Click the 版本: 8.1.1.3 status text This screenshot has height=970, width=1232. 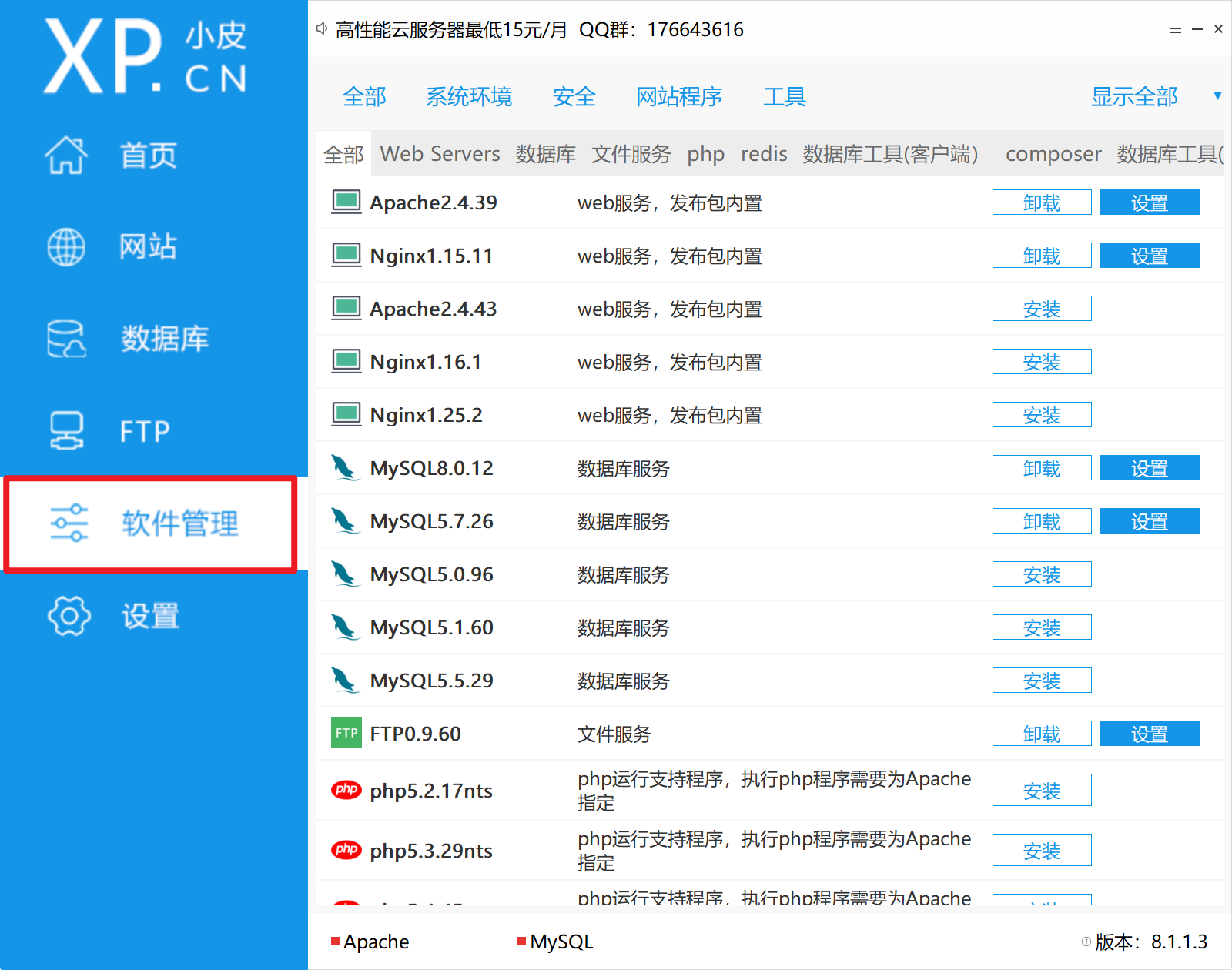(x=1151, y=942)
